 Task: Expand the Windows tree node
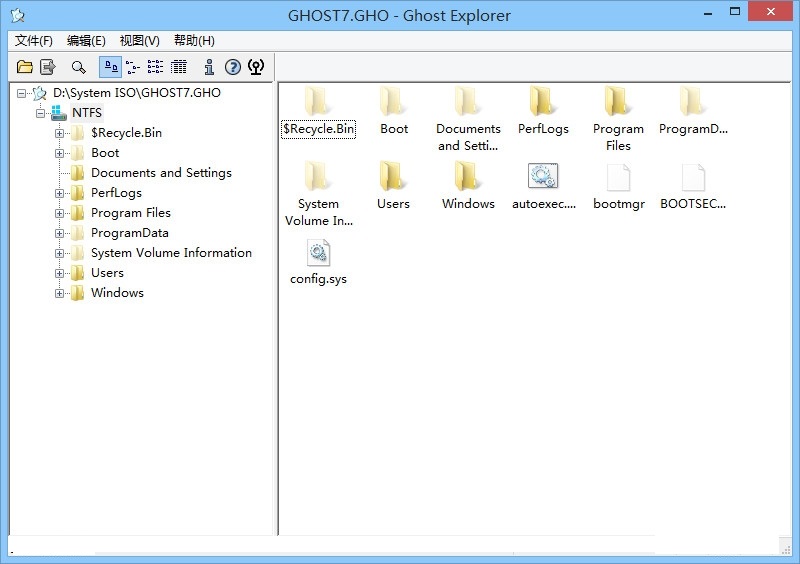60,293
